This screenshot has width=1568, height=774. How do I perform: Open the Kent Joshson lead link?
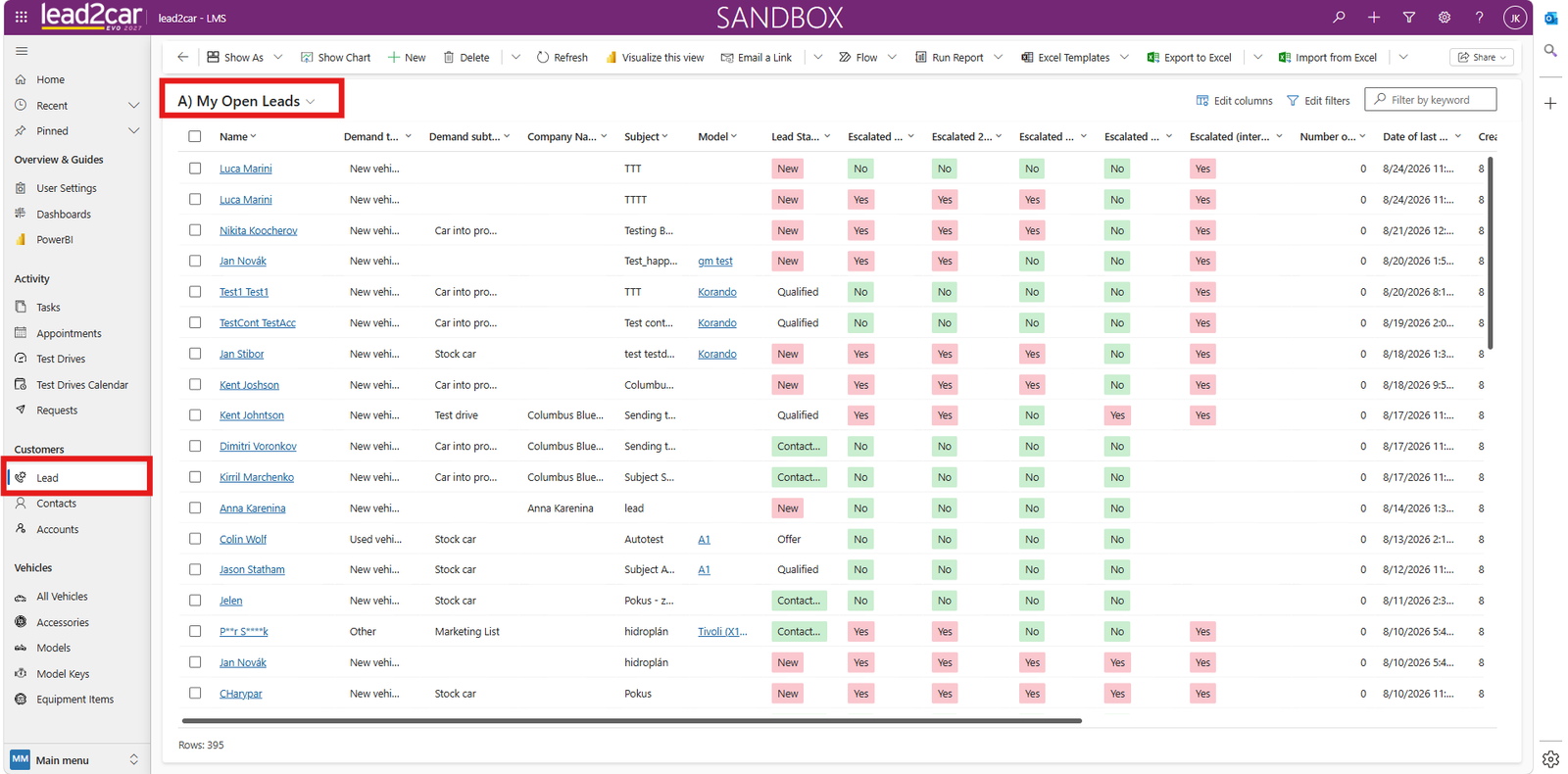pos(249,385)
